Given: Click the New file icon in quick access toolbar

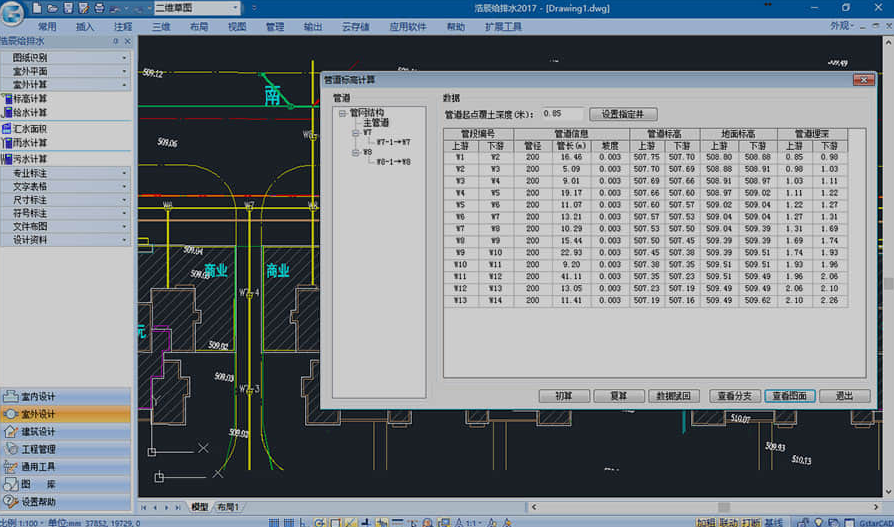Looking at the screenshot, I should click(x=37, y=8).
